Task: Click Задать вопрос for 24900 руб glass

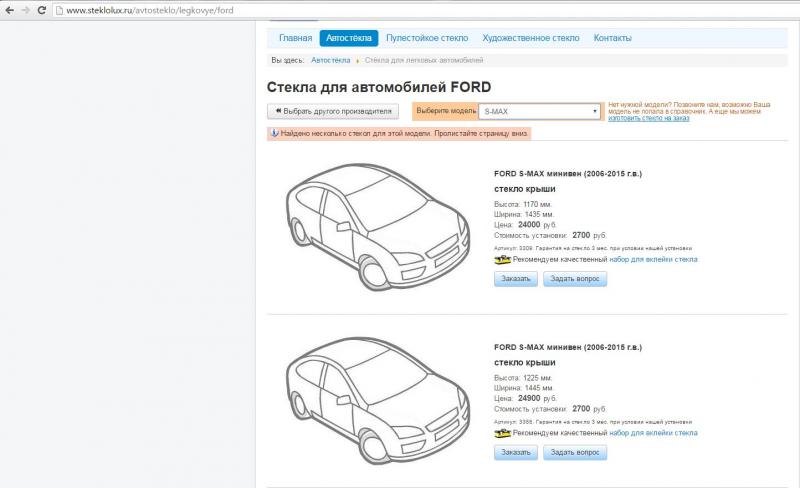Action: pos(575,452)
